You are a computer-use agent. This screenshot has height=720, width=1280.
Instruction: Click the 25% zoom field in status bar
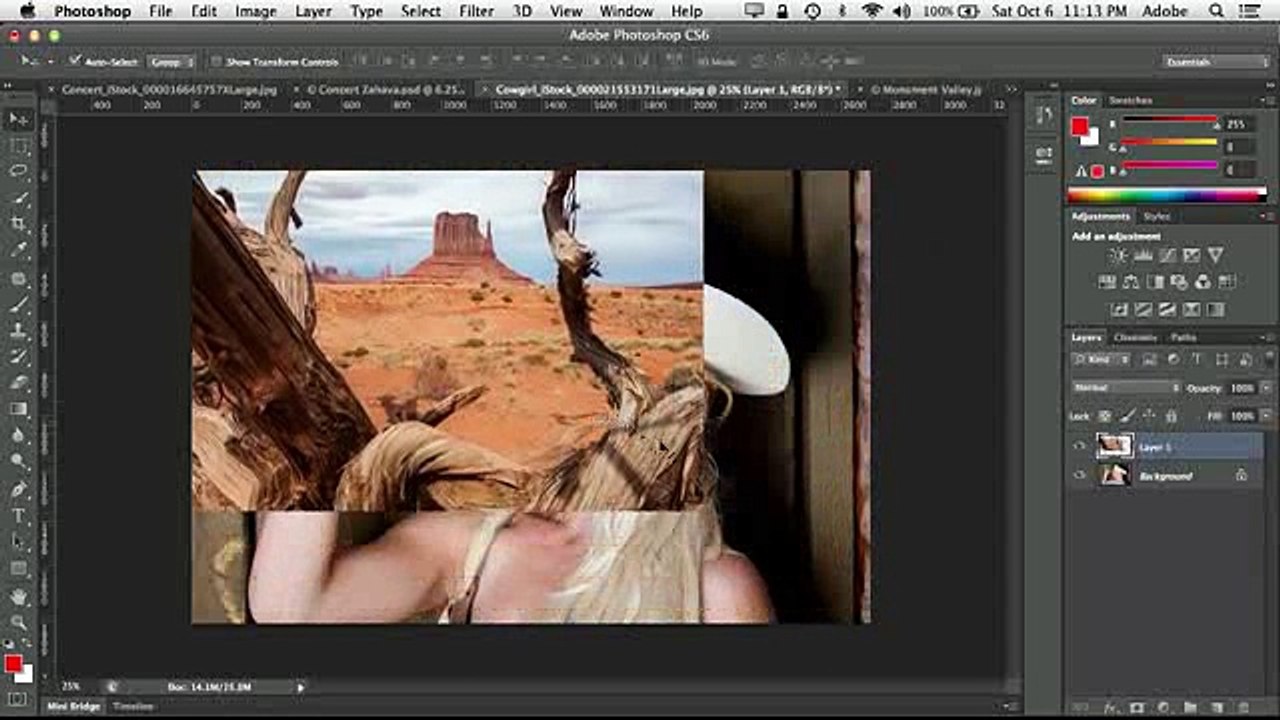pyautogui.click(x=72, y=687)
